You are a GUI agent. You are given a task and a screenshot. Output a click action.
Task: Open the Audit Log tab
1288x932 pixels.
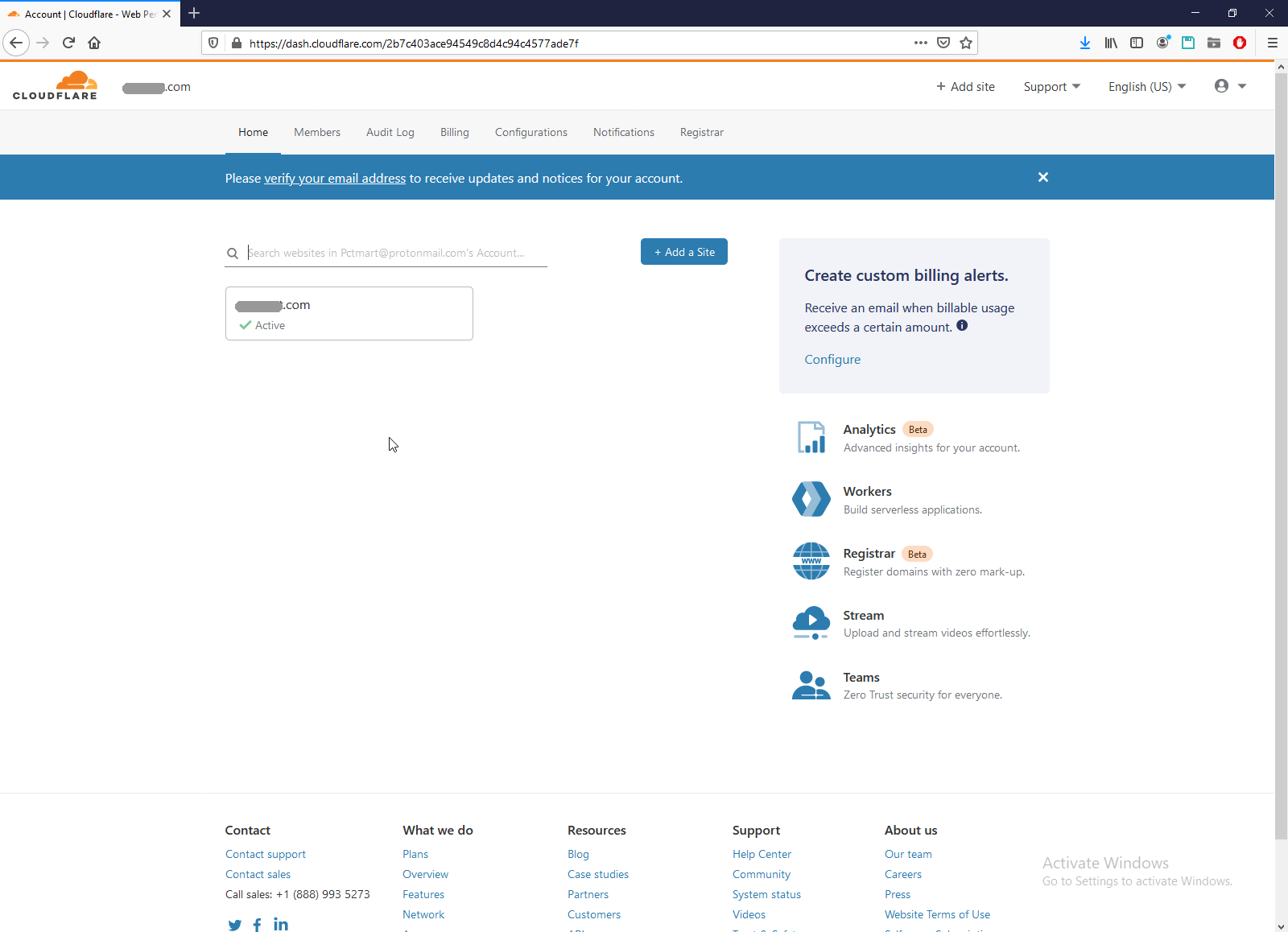(390, 132)
